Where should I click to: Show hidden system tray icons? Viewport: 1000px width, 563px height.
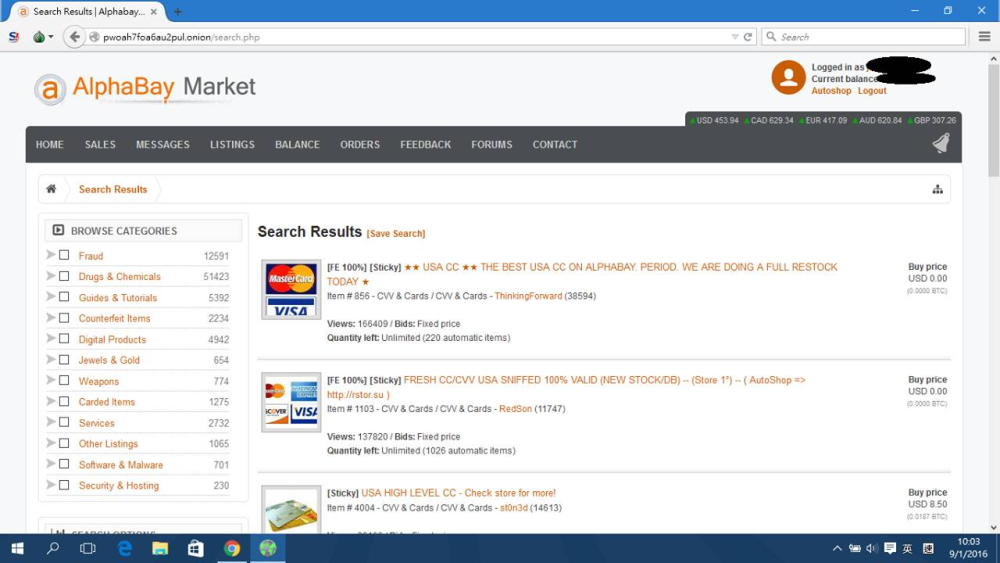pyautogui.click(x=837, y=548)
